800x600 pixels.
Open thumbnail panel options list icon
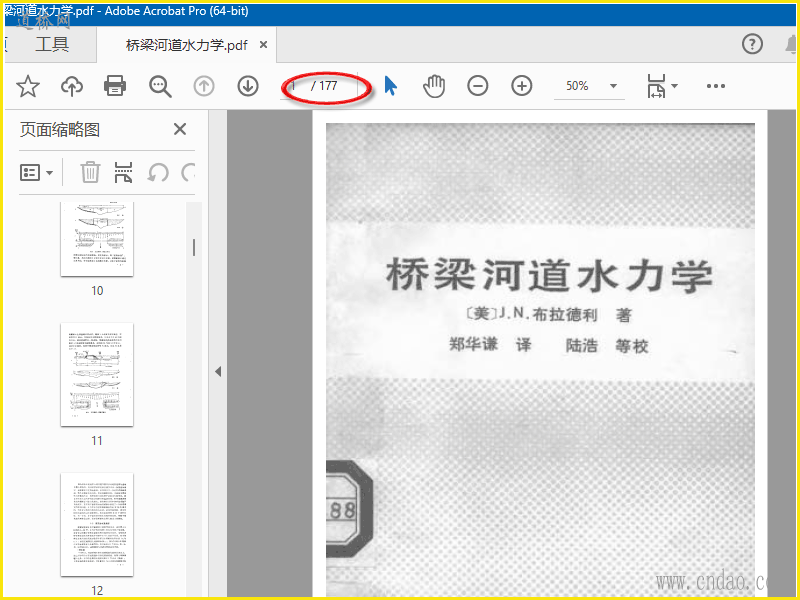[x=36, y=172]
